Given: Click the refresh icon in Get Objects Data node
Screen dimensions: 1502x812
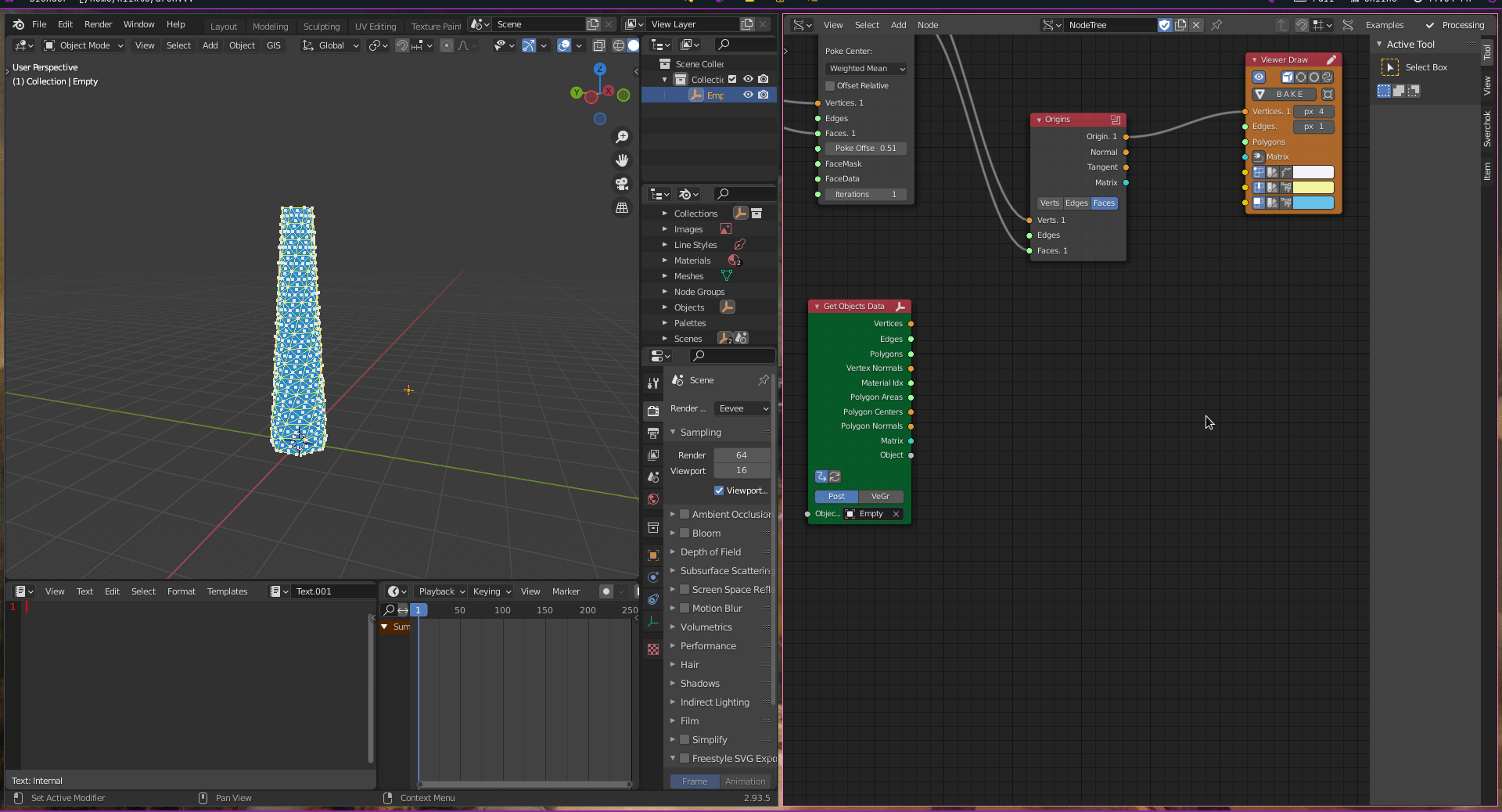Looking at the screenshot, I should click(835, 476).
